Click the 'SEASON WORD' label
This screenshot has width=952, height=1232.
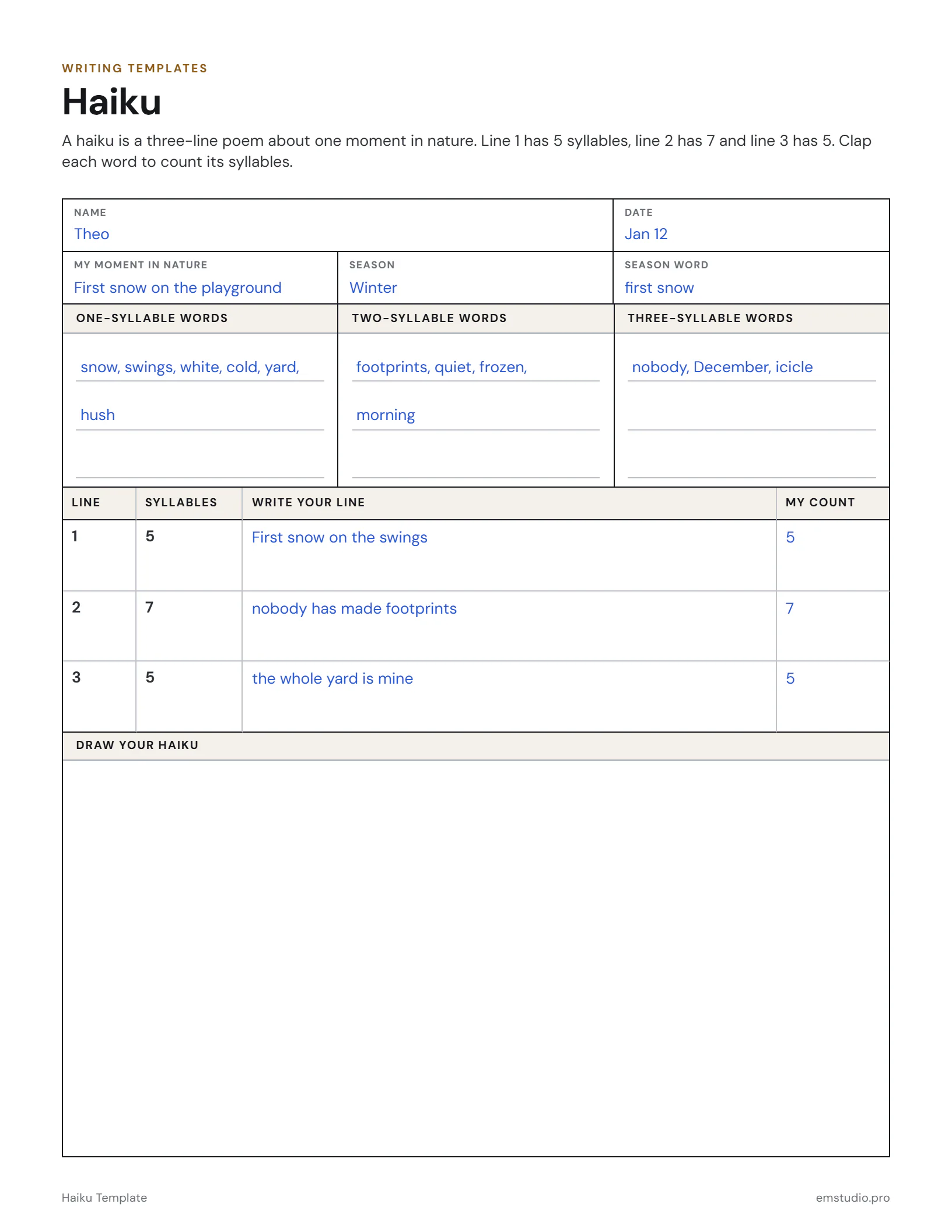666,265
